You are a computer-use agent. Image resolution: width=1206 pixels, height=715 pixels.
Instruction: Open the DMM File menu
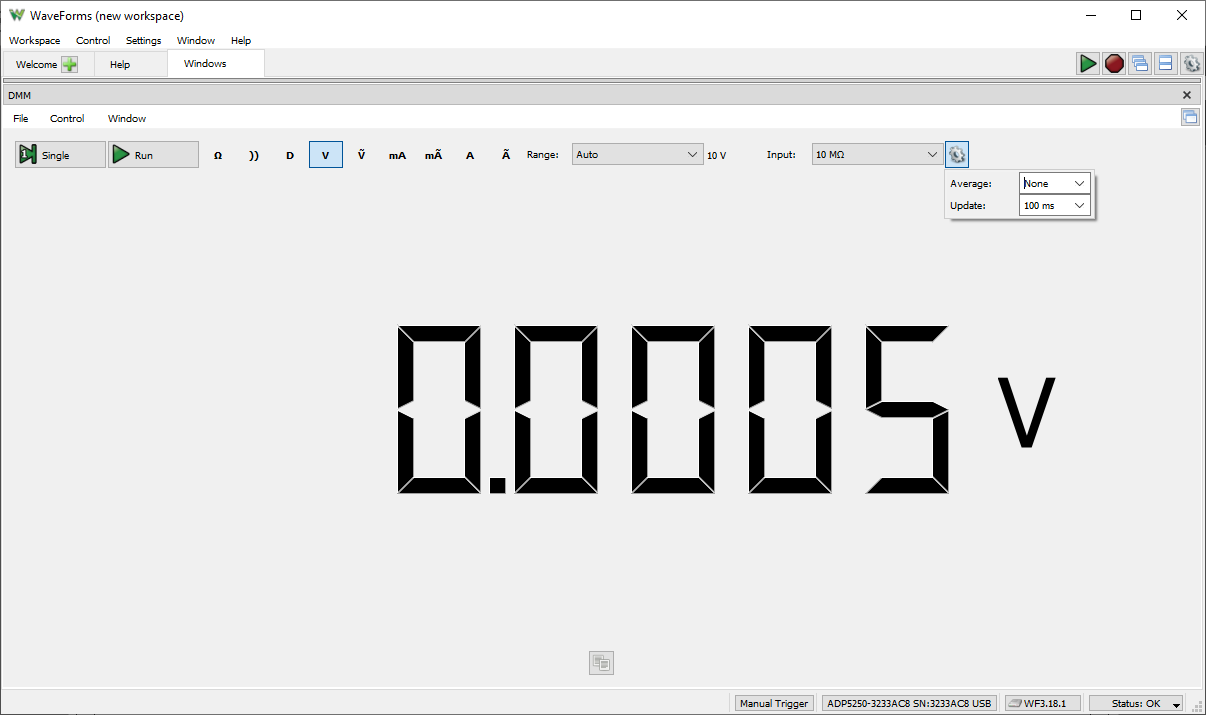(x=21, y=118)
